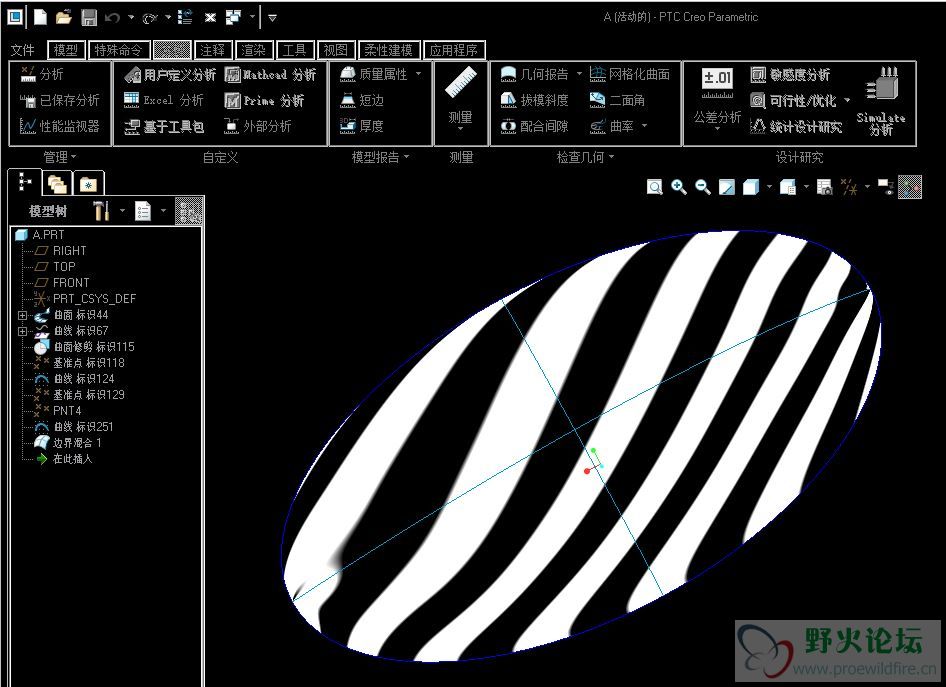Save the model with the floppy disk icon

tap(89, 17)
